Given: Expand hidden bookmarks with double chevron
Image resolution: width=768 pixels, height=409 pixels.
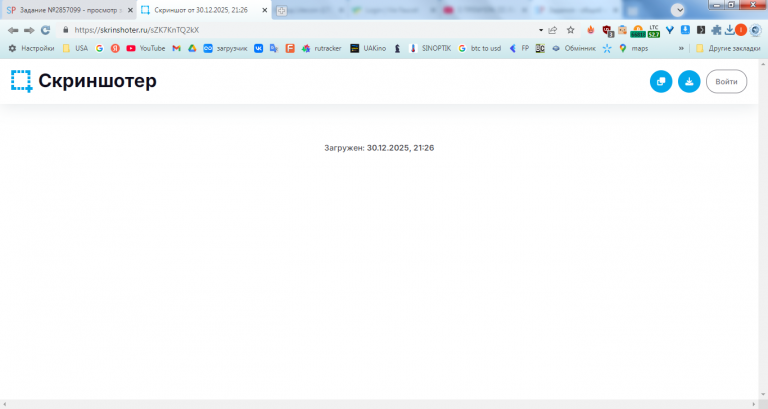Looking at the screenshot, I should click(x=681, y=48).
